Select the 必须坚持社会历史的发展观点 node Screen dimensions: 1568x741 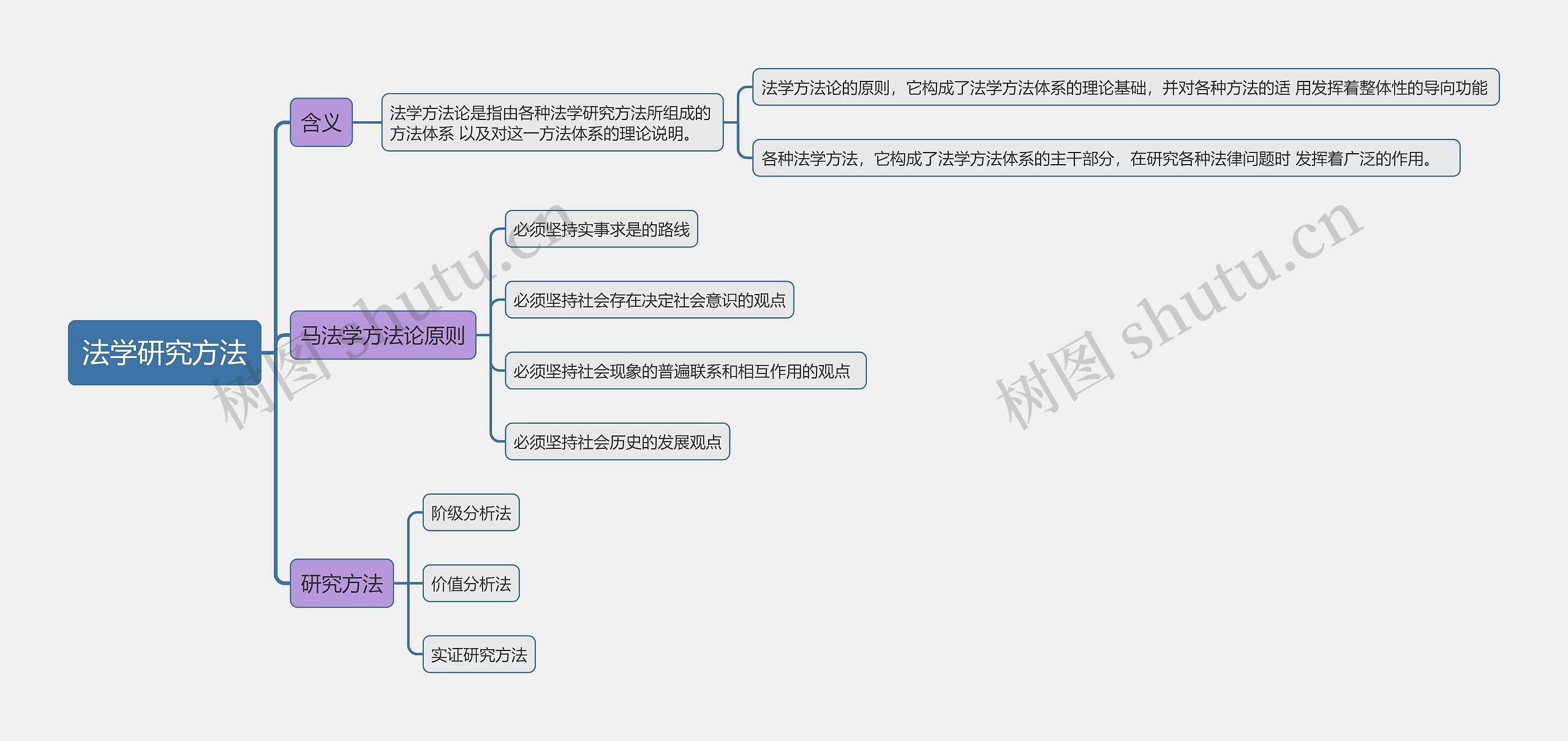point(617,442)
